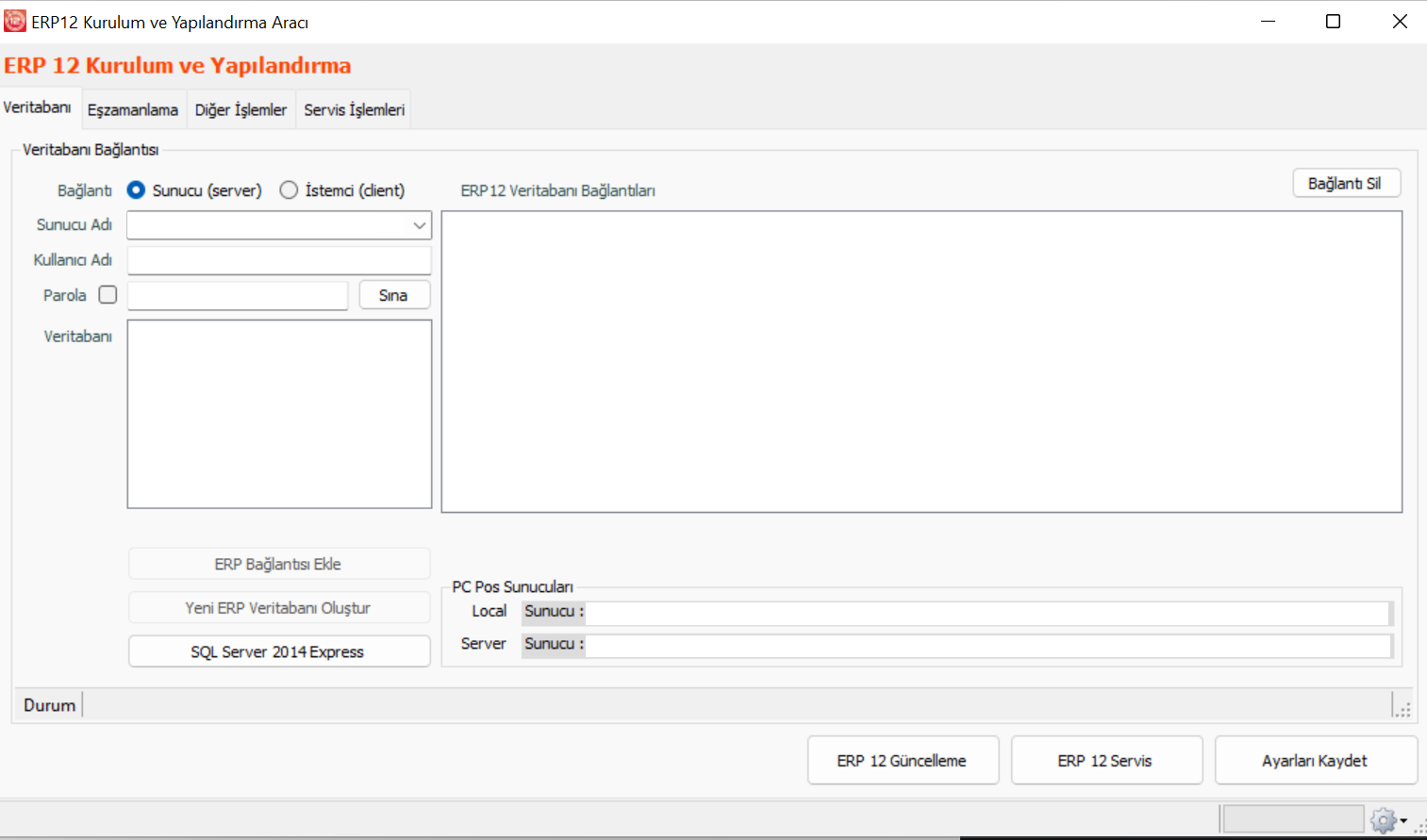The image size is (1427, 840).
Task: Click the Bağlantı Sil button
Action: [1345, 183]
